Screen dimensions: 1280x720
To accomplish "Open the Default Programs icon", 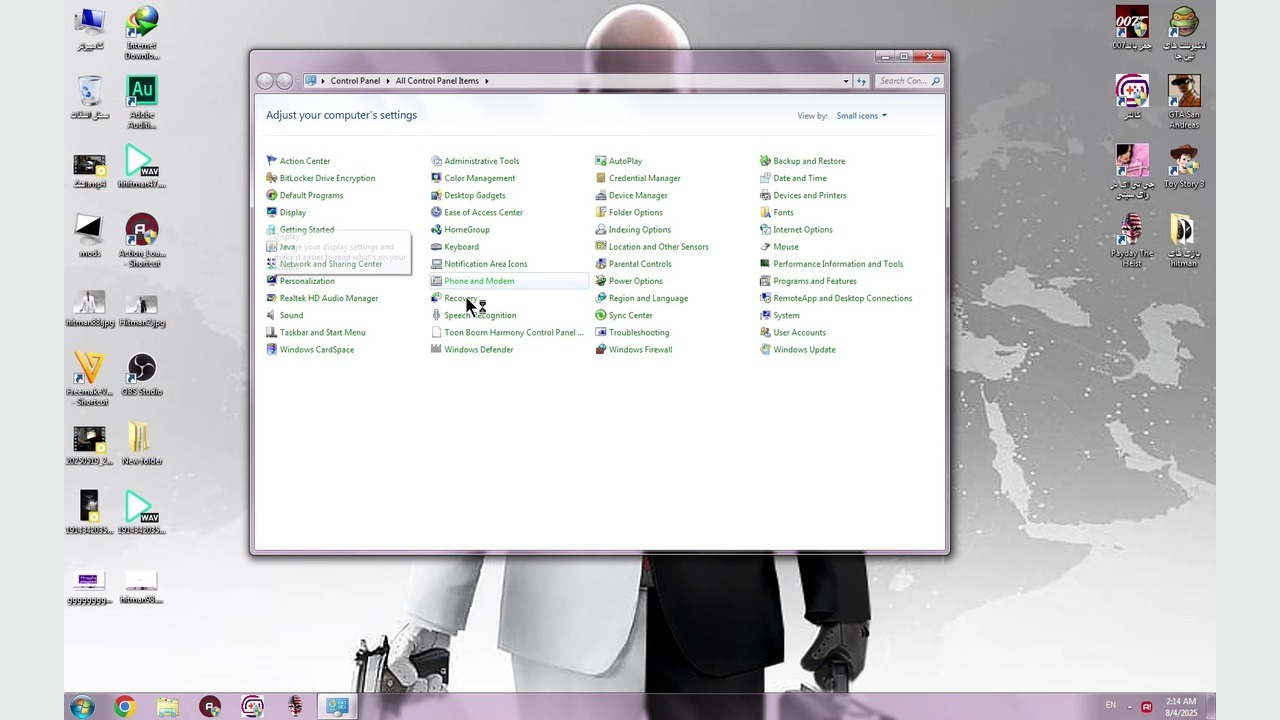I will (x=271, y=195).
